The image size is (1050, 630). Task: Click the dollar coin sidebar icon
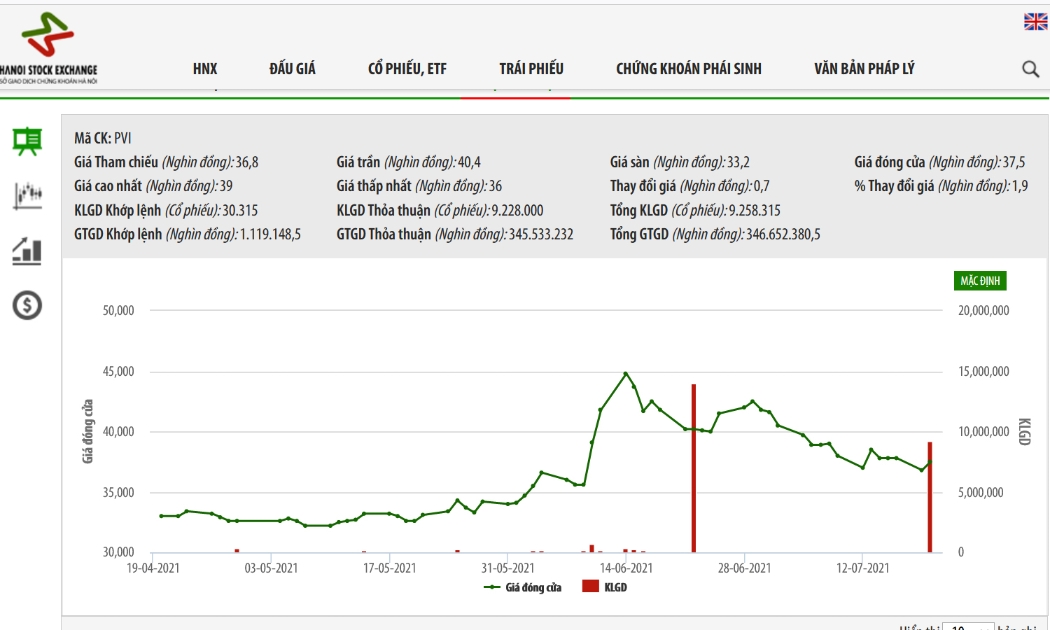tap(27, 305)
